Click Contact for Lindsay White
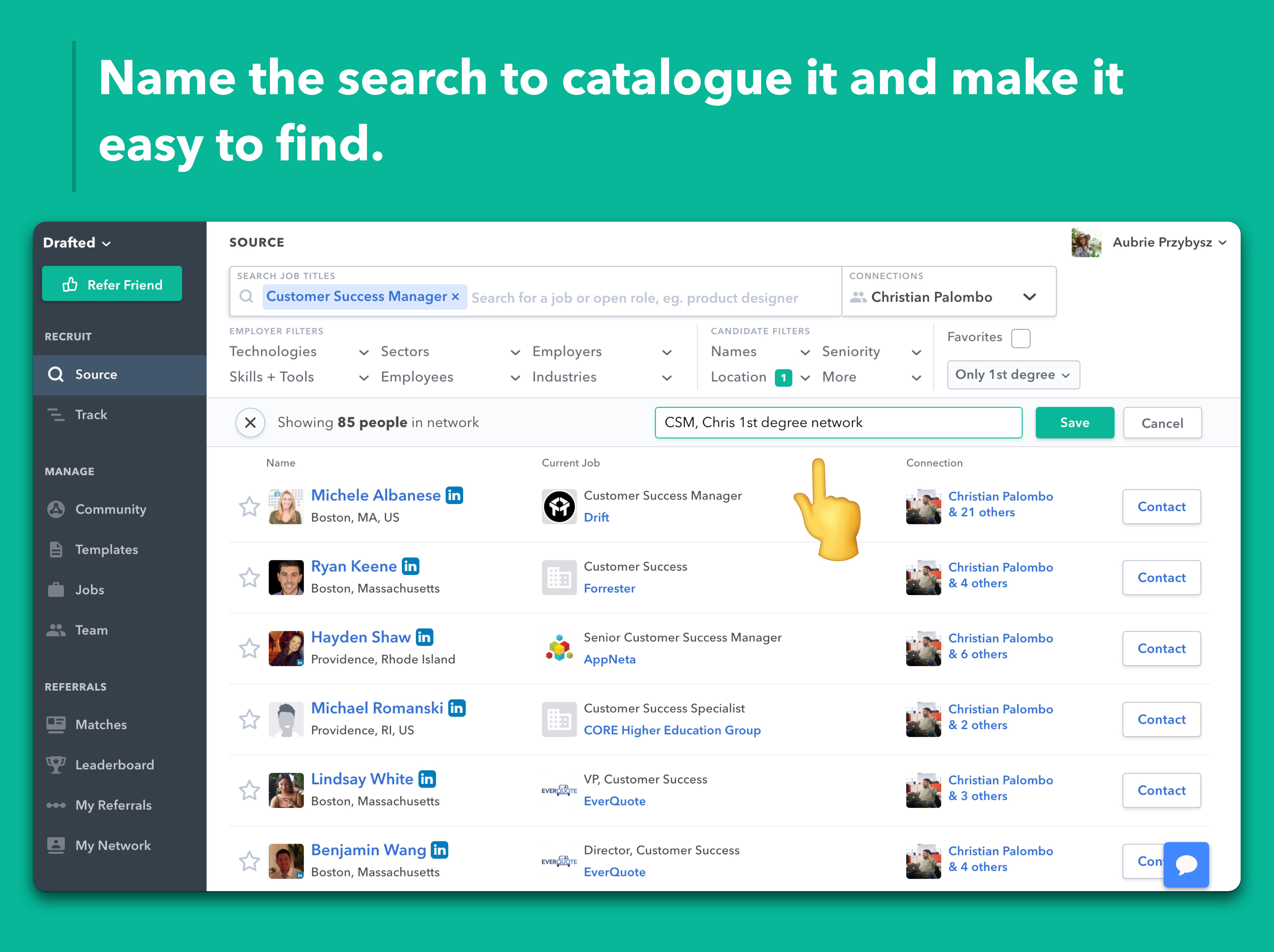 pos(1162,790)
